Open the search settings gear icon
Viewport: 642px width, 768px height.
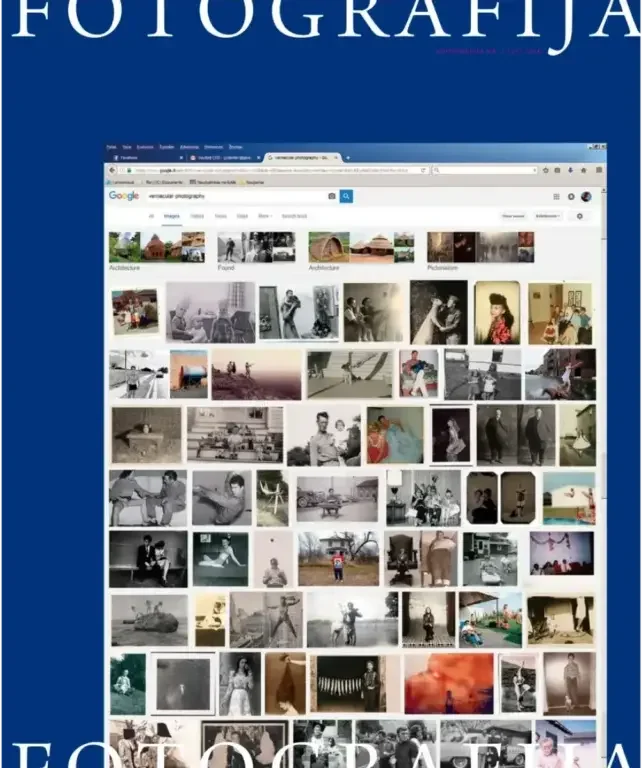pyautogui.click(x=580, y=216)
